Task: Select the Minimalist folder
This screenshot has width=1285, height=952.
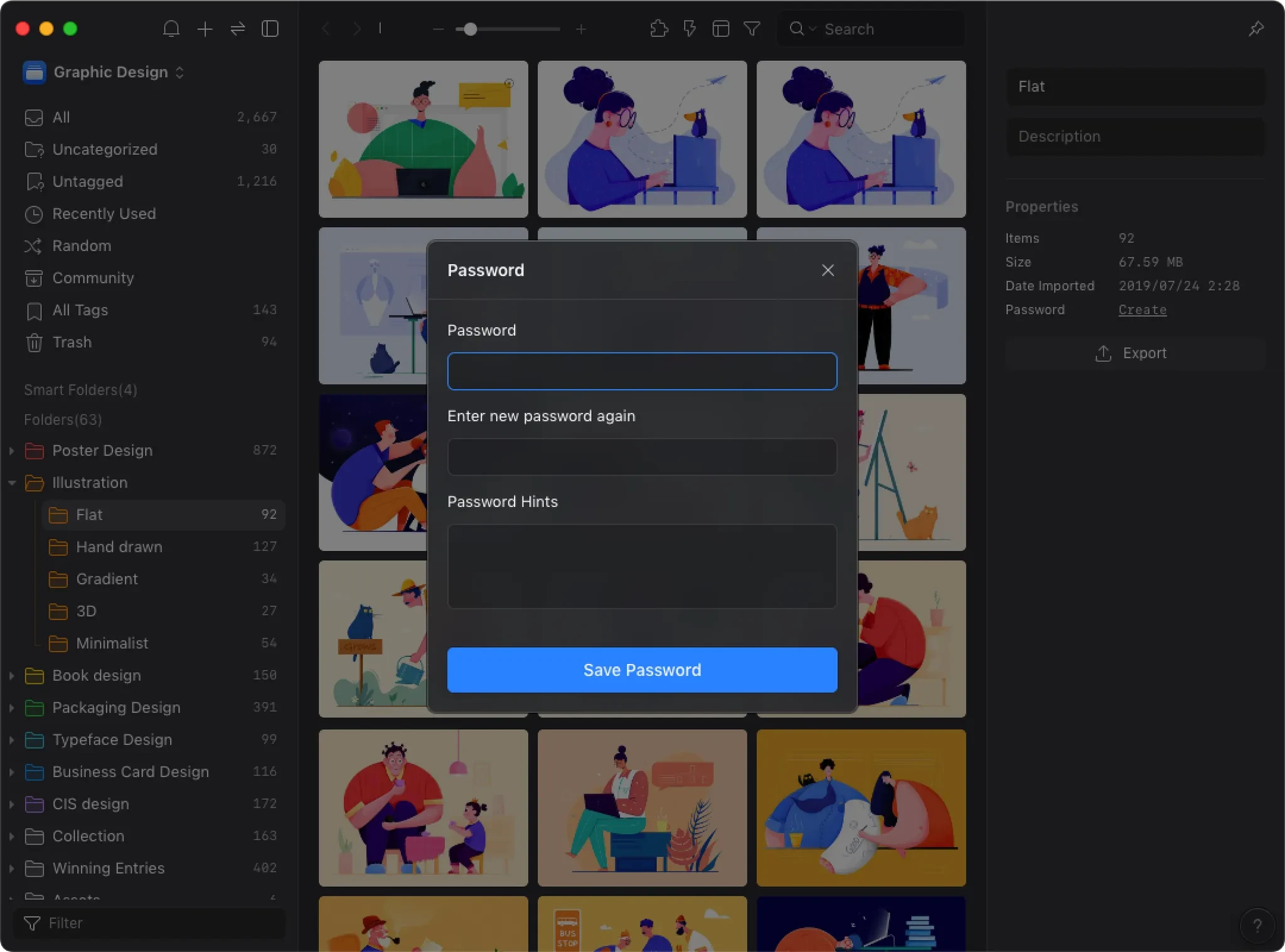Action: coord(163,643)
